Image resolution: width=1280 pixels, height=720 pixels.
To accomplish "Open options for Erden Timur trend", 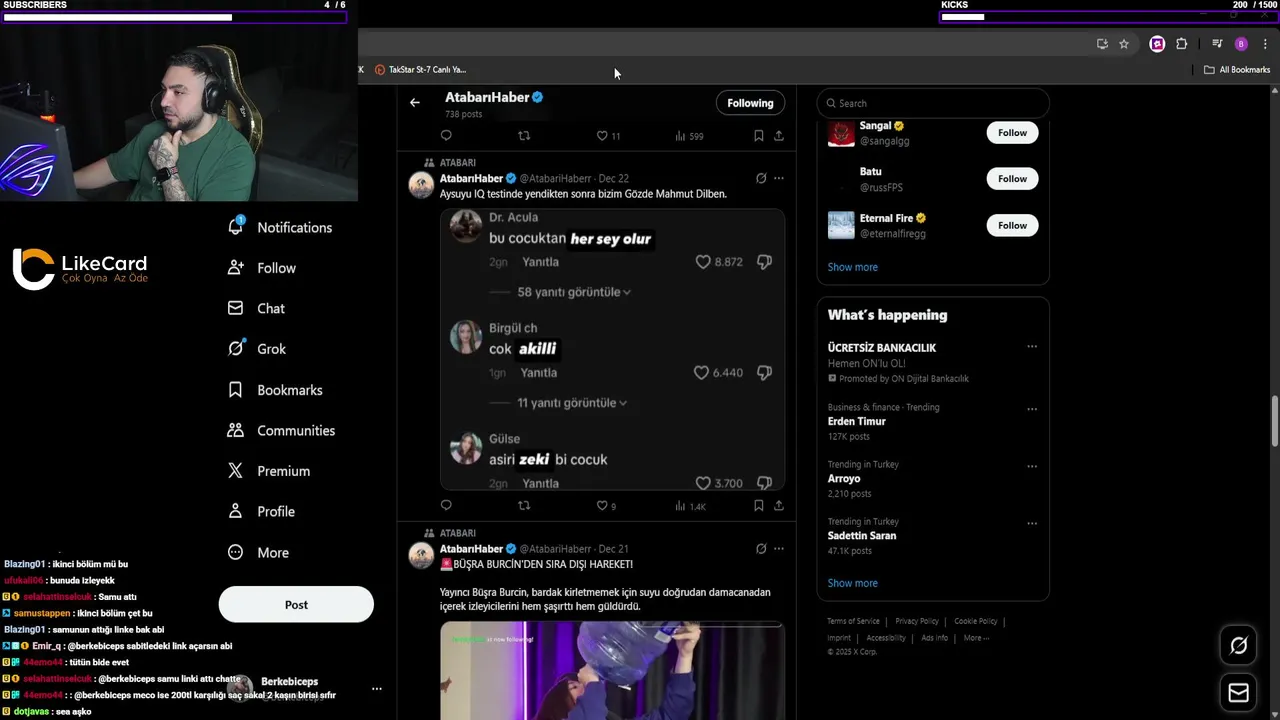I will click(x=1032, y=409).
